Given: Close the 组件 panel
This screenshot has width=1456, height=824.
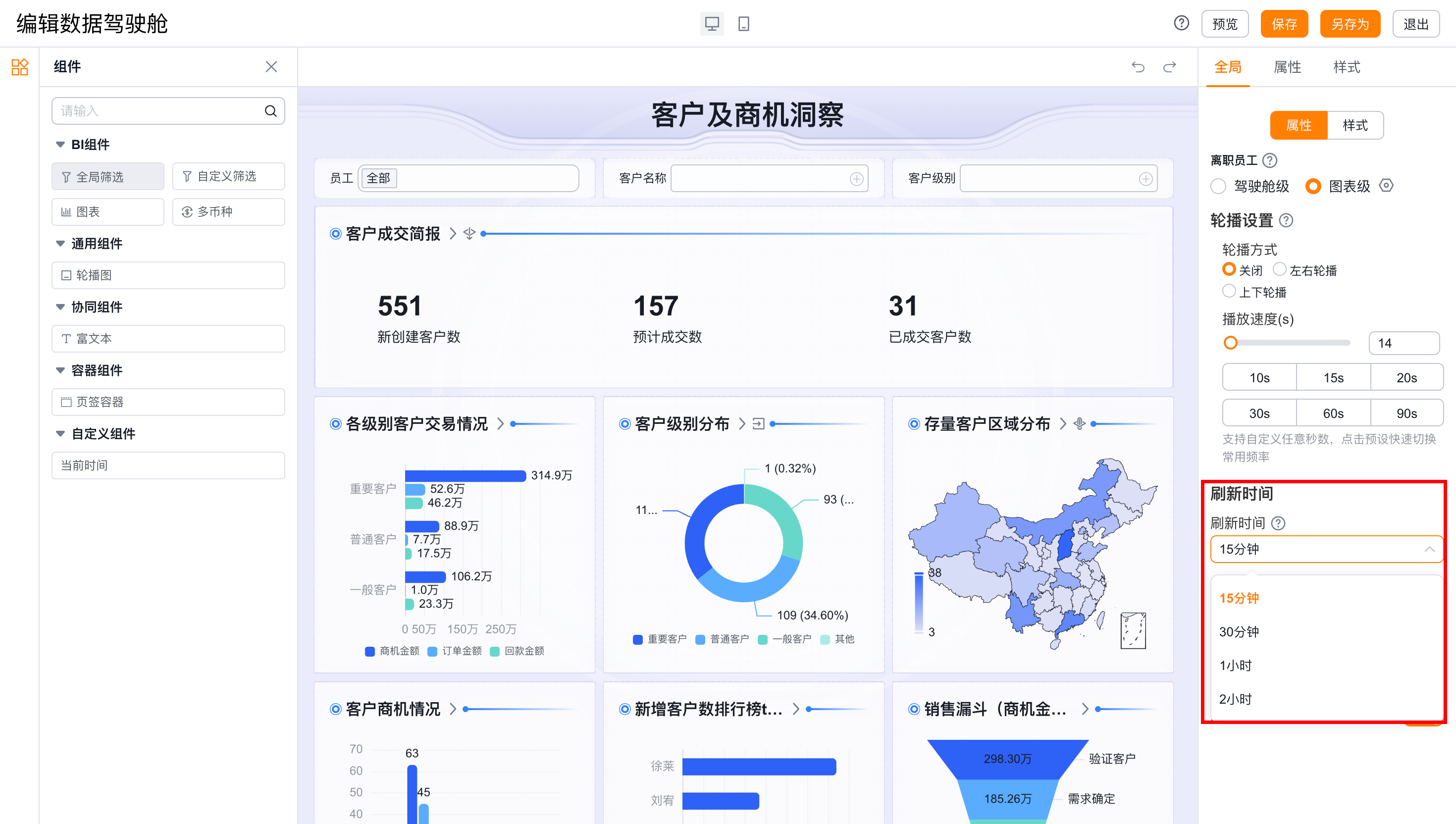Looking at the screenshot, I should tap(271, 67).
